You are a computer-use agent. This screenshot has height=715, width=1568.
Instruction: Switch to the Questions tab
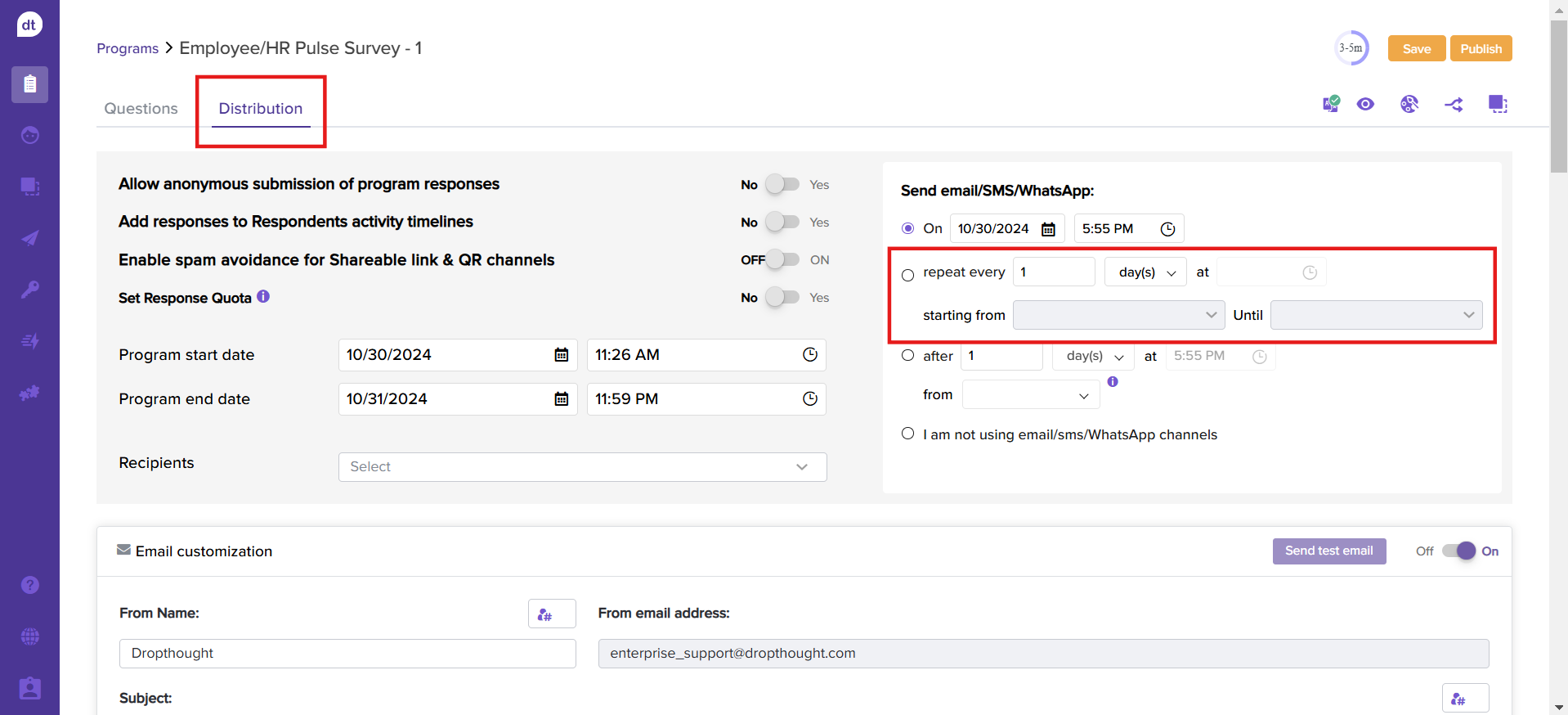point(141,109)
